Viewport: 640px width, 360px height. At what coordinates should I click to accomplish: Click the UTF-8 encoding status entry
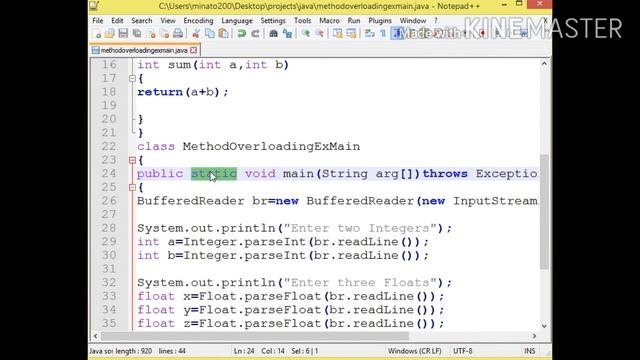pos(462,351)
